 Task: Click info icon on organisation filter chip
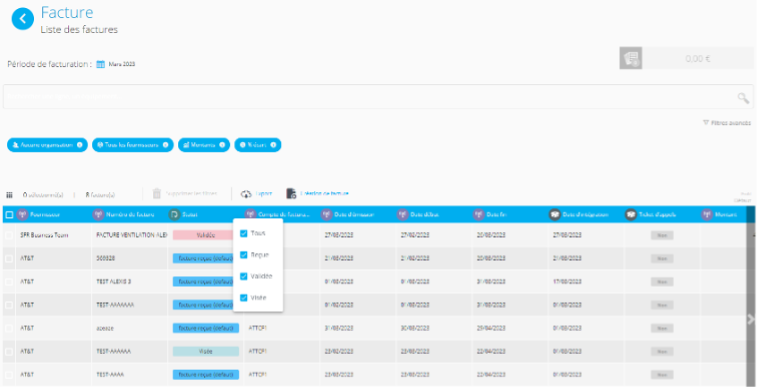80,145
